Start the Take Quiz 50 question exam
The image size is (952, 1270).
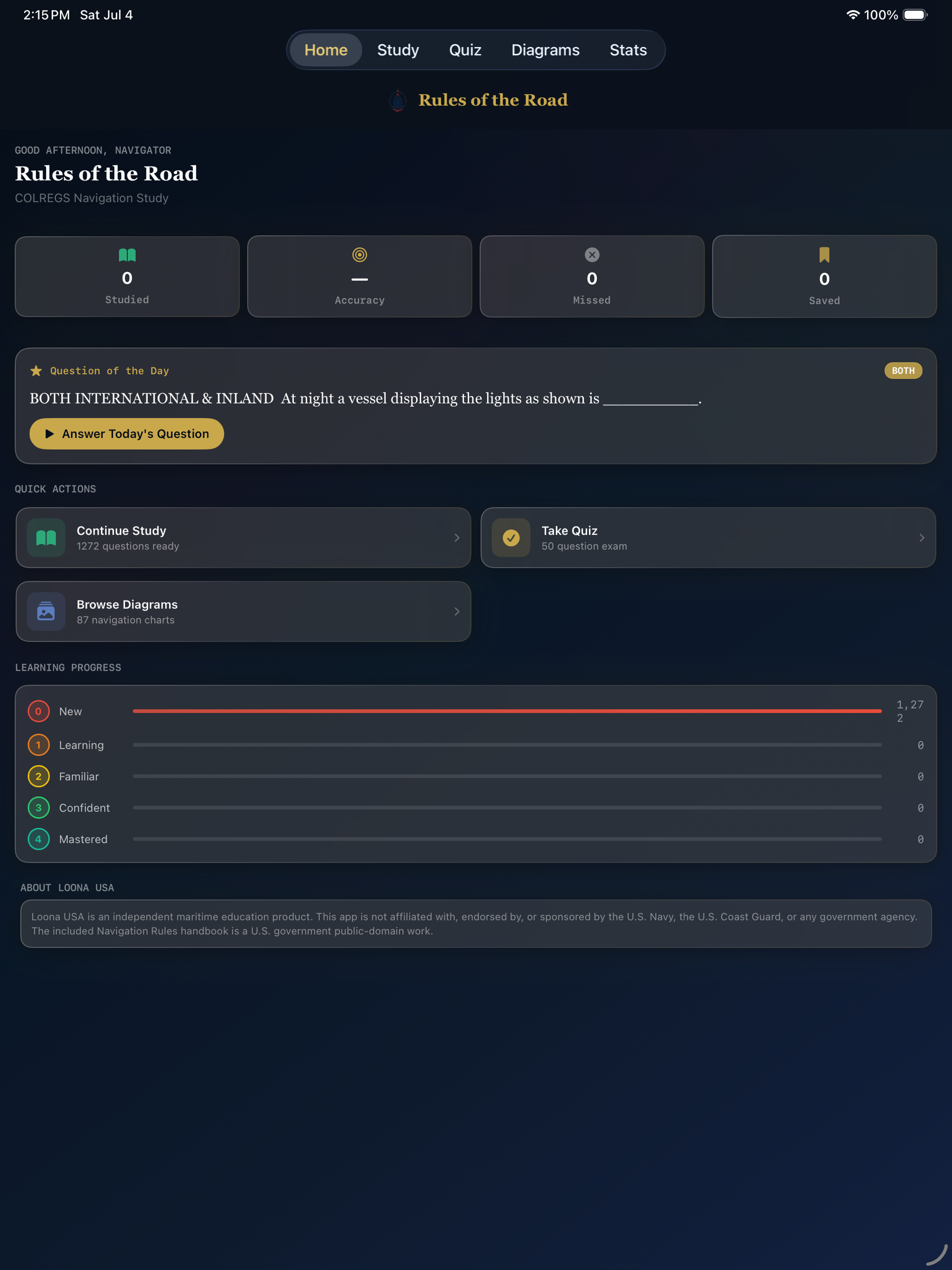pos(708,538)
